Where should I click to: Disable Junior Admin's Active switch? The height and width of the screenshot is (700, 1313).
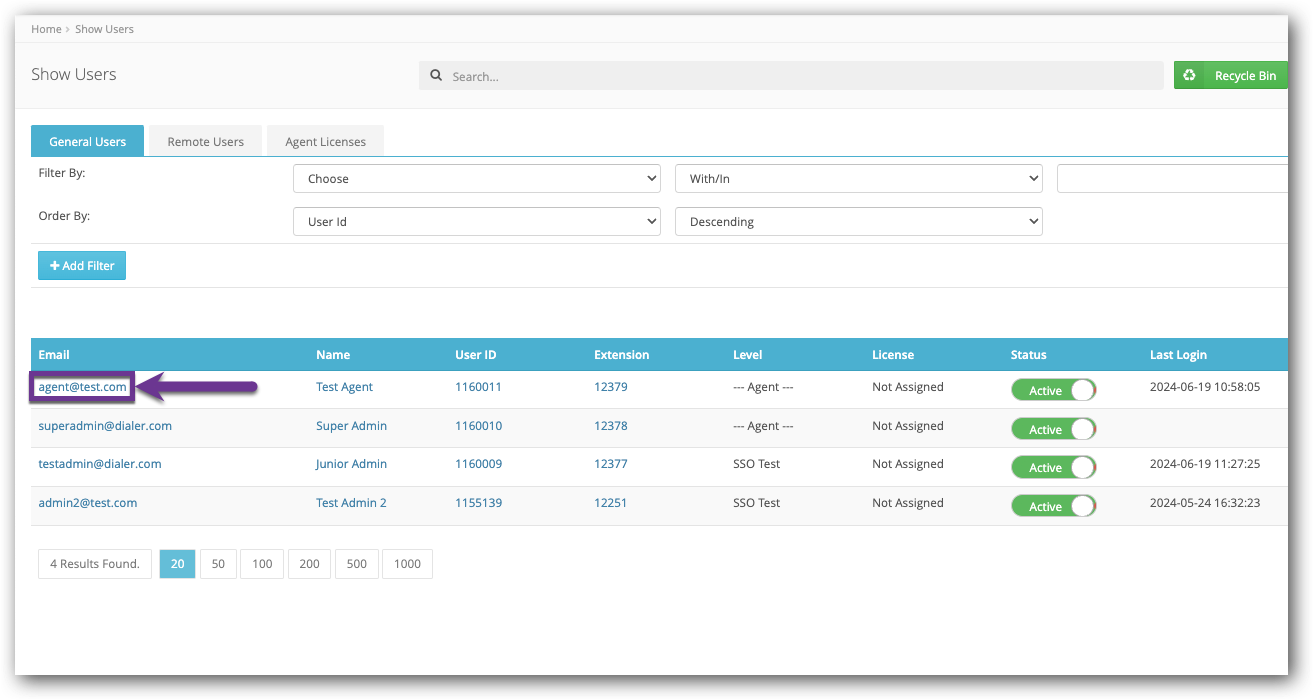pyautogui.click(x=1053, y=467)
